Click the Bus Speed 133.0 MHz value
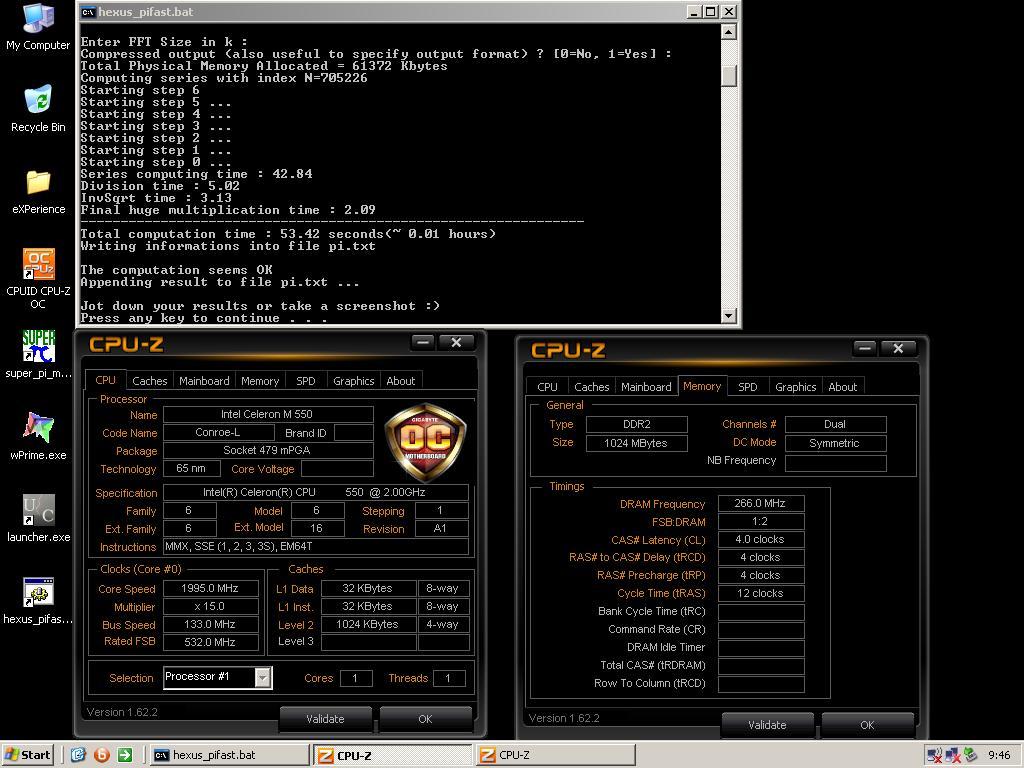Viewport: 1024px width, 768px height. [210, 624]
